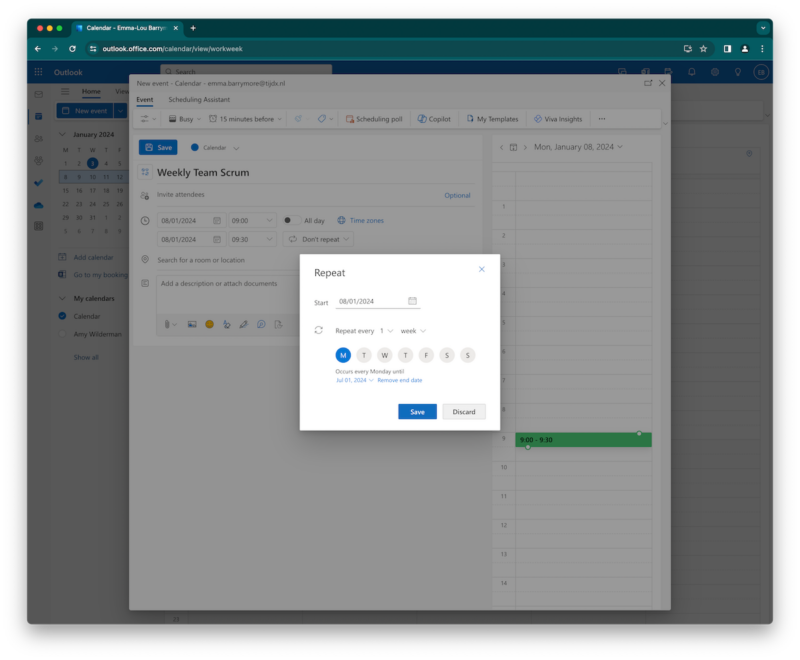This screenshot has height=660, width=800.
Task: Toggle Thursday in the Repeat day picker
Action: click(405, 355)
